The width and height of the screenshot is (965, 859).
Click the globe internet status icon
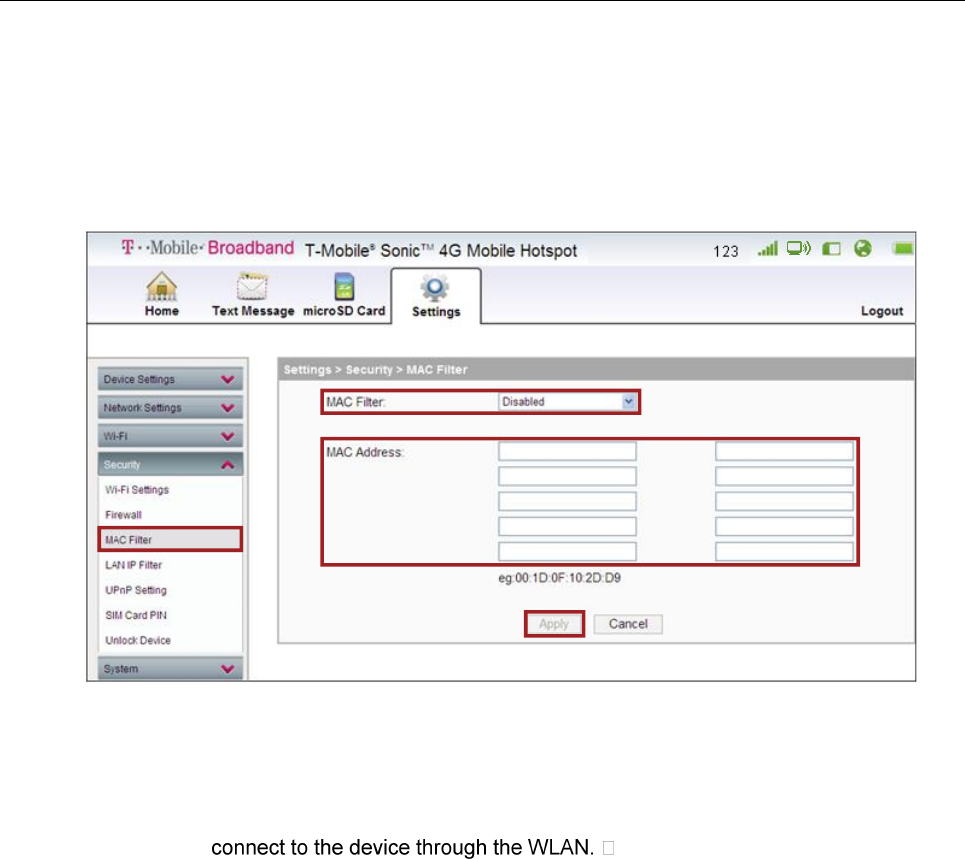click(863, 249)
